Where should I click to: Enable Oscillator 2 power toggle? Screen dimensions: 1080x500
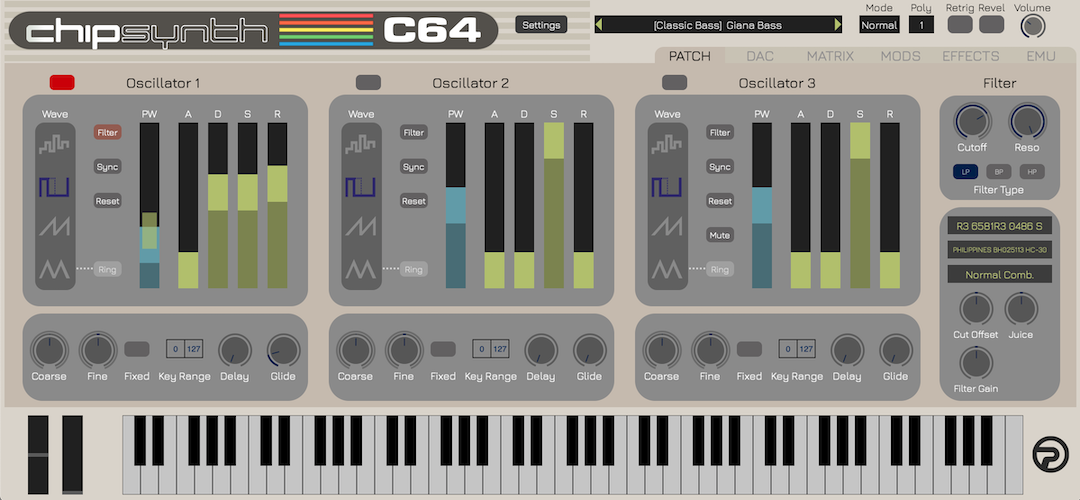click(368, 83)
